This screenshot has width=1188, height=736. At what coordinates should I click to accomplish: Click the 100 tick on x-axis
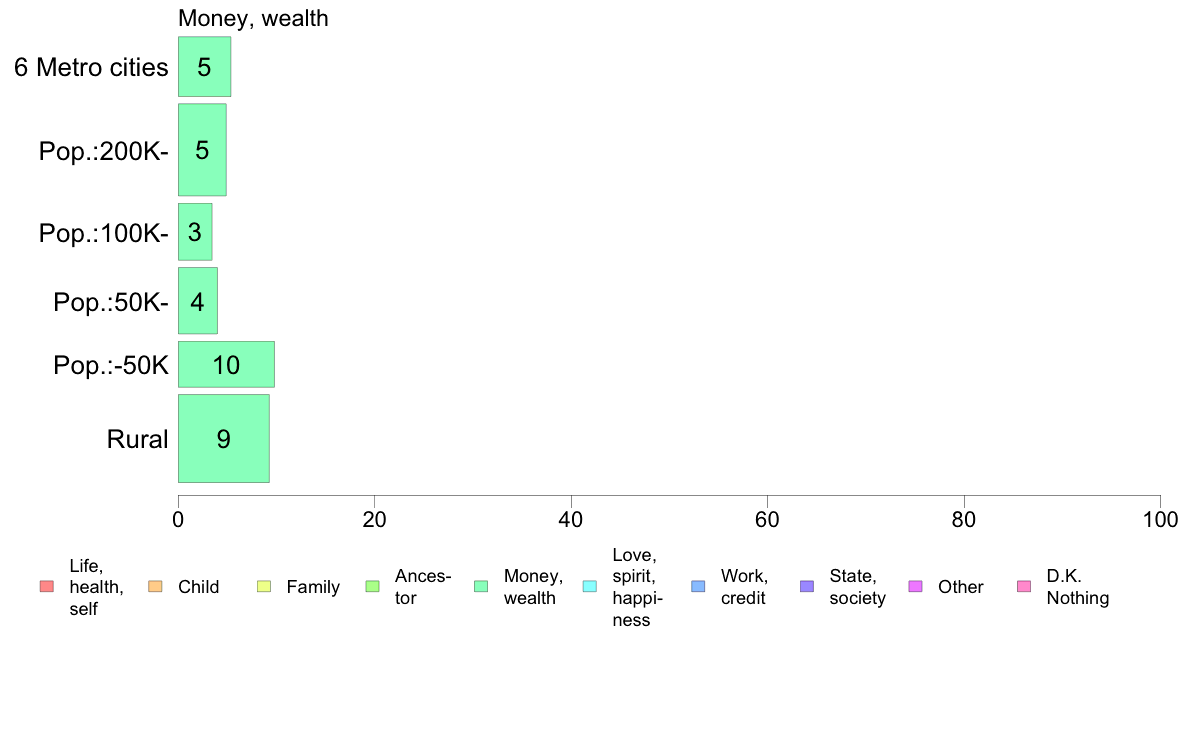(x=1160, y=520)
